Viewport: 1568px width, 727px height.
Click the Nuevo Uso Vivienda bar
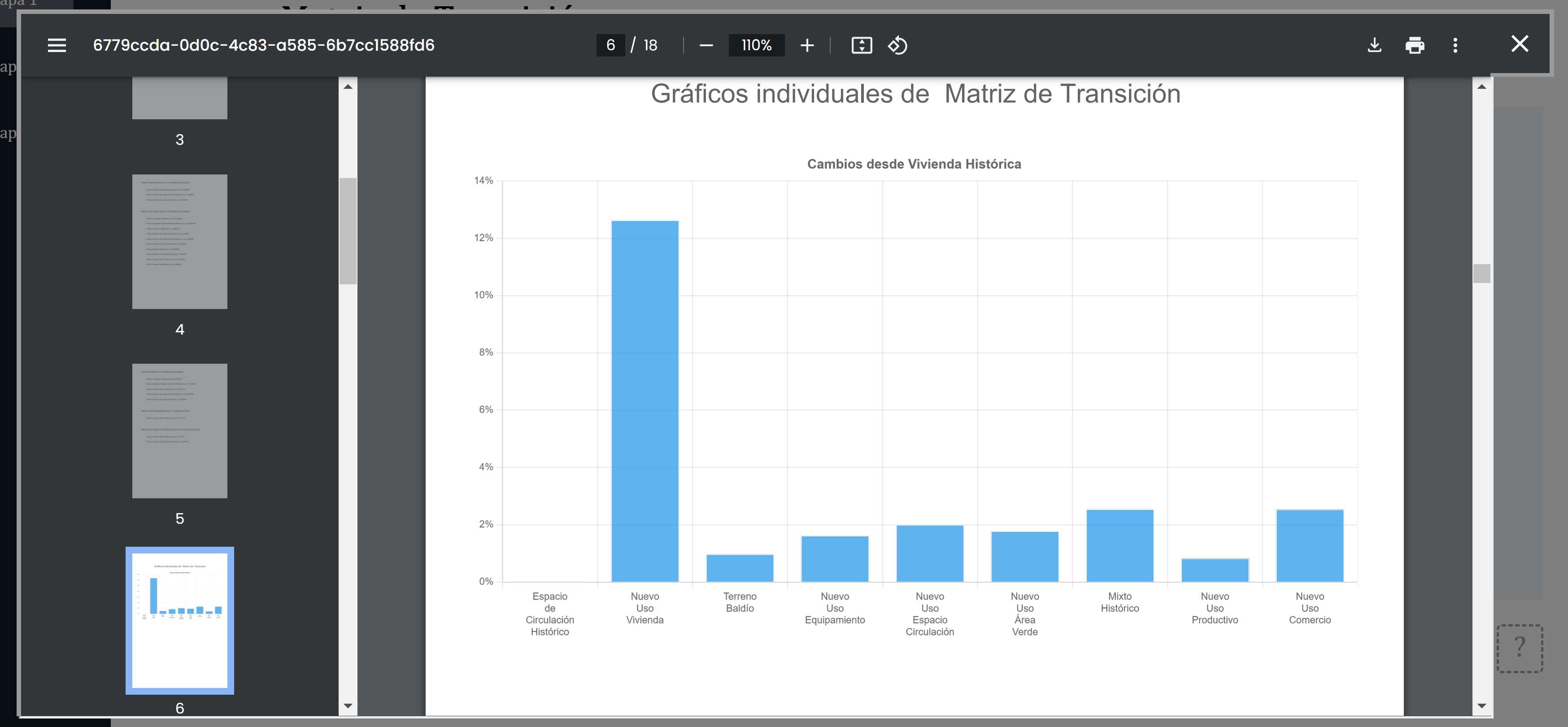click(x=645, y=401)
